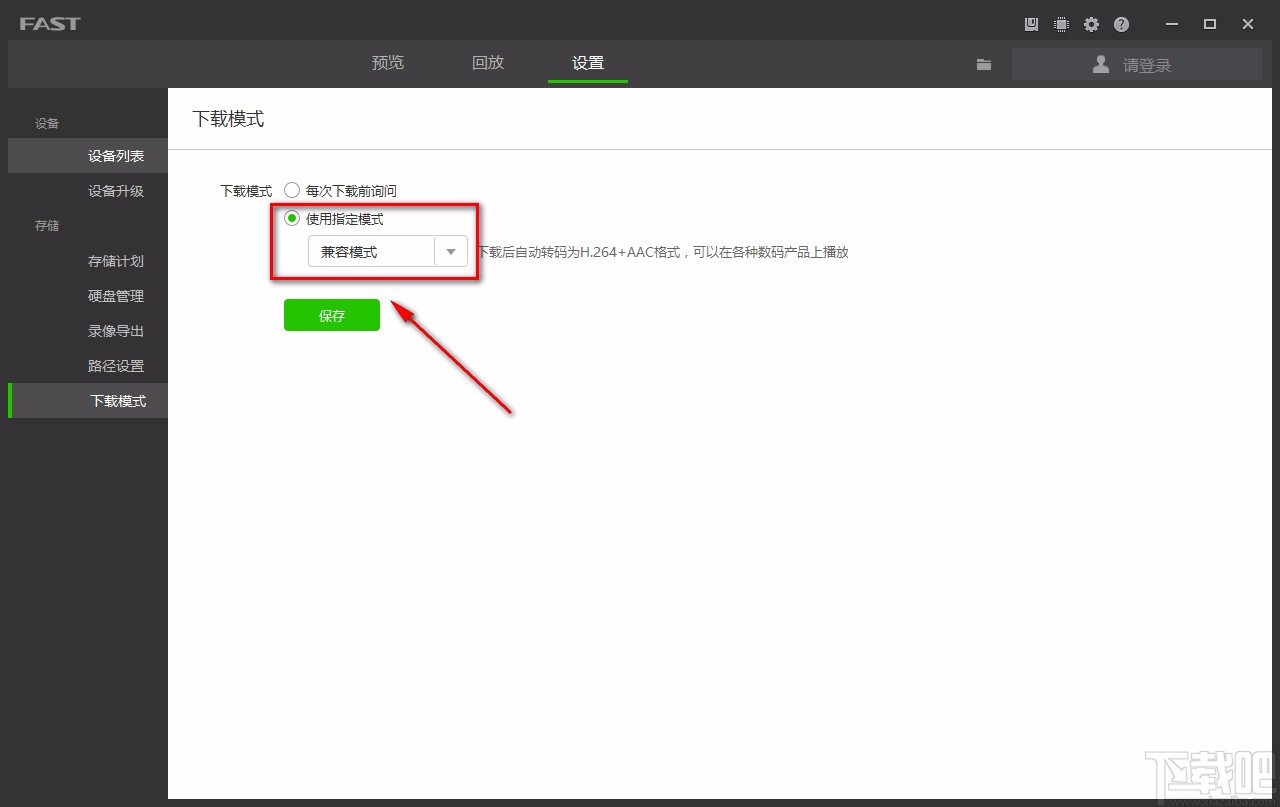The height and width of the screenshot is (807, 1280).
Task: Open 录像导出 in the sidebar
Action: 116,331
